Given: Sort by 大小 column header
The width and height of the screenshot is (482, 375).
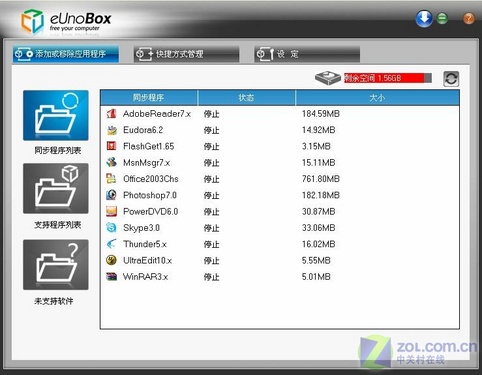Looking at the screenshot, I should (377, 98).
